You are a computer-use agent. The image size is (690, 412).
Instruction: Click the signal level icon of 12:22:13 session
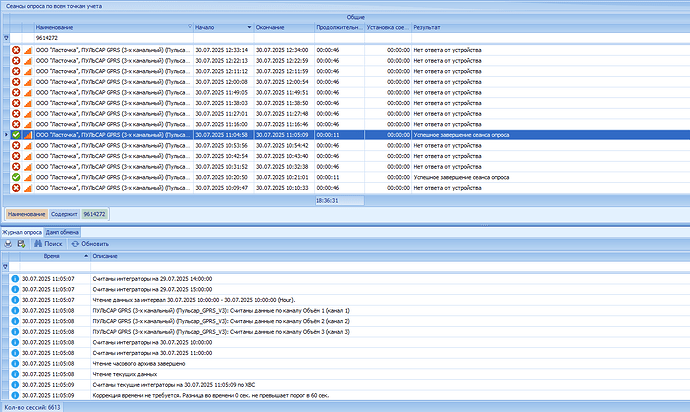pos(28,59)
